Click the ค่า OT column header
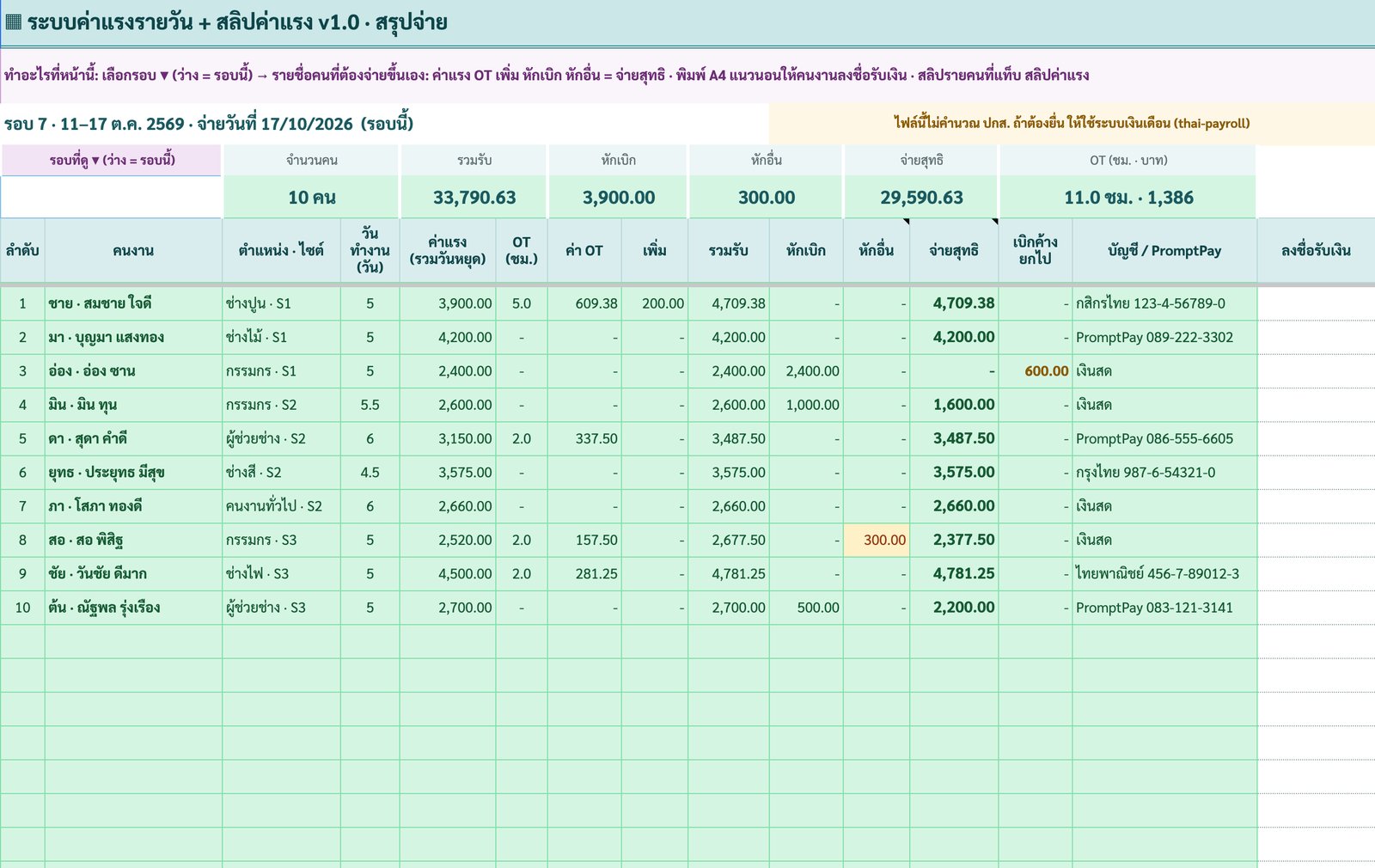 pyautogui.click(x=584, y=250)
